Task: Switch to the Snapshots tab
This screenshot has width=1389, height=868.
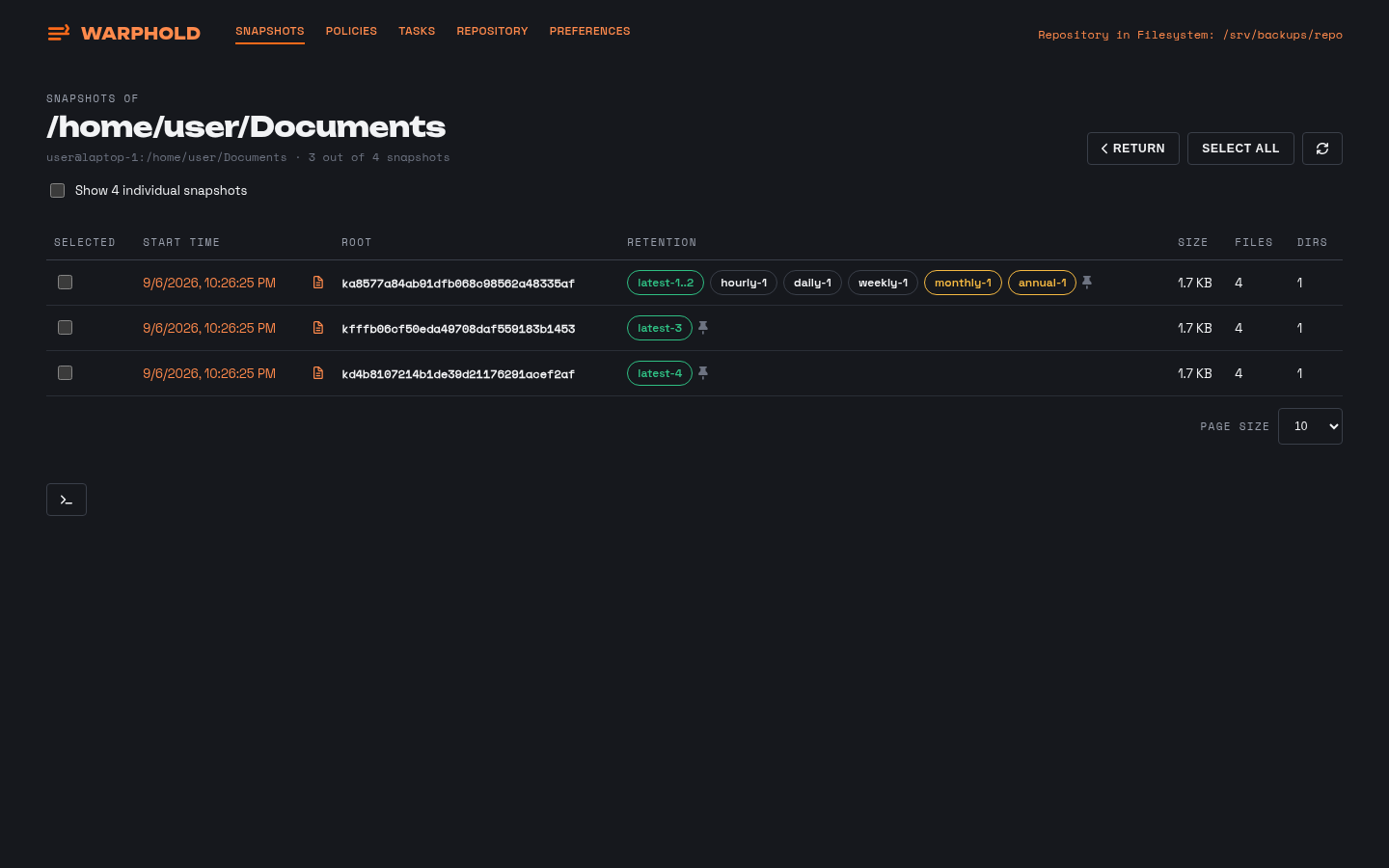Action: click(x=270, y=32)
